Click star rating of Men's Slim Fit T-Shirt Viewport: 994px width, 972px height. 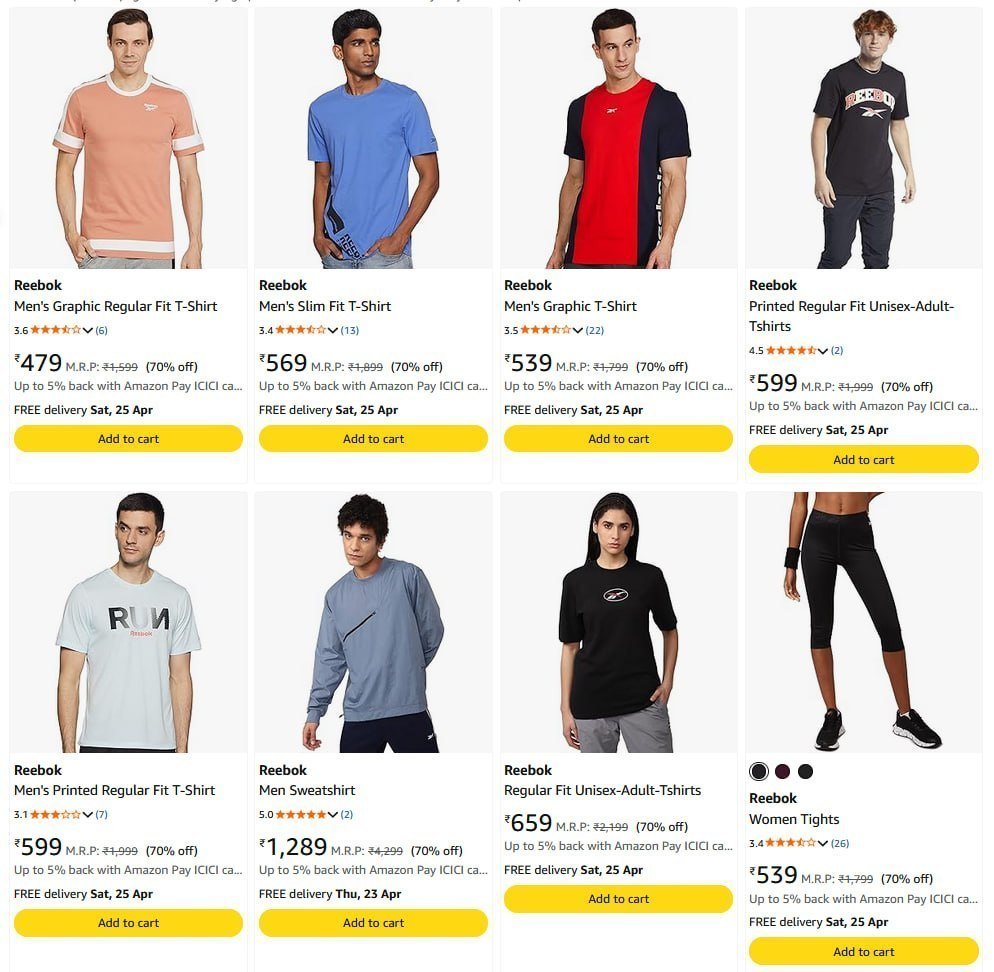click(x=300, y=330)
